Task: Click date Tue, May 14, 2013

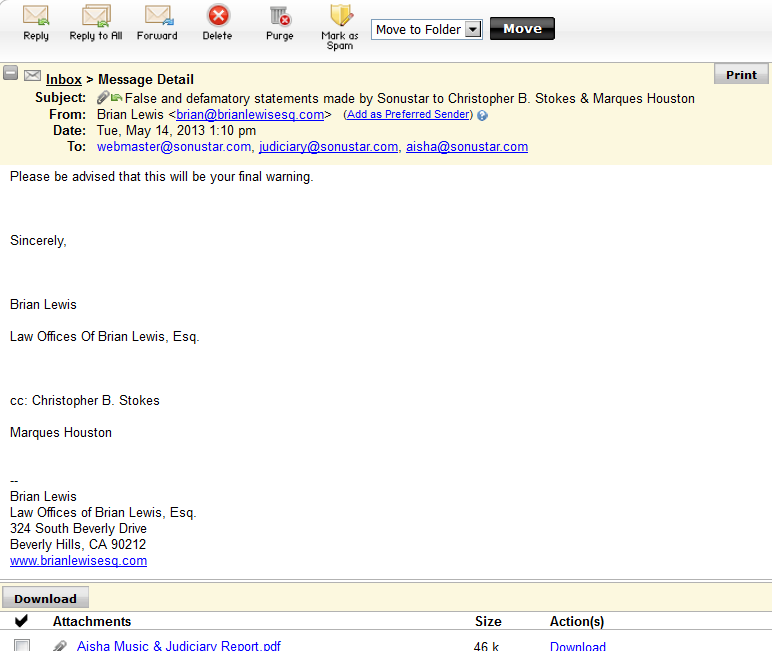Action: (x=176, y=130)
